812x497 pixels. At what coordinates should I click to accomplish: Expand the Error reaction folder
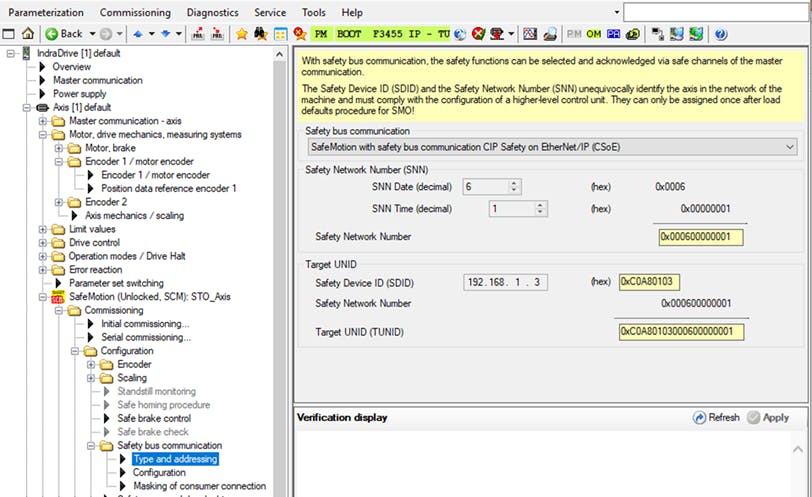(x=42, y=270)
